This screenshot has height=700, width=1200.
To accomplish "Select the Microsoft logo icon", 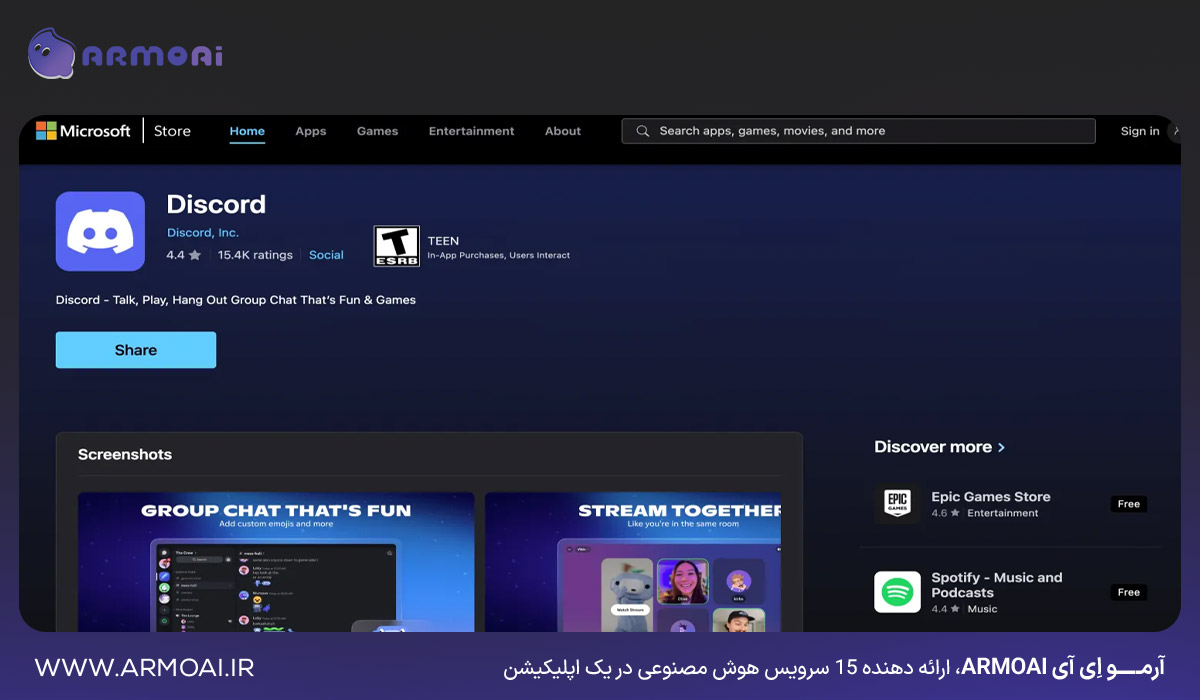I will point(44,130).
